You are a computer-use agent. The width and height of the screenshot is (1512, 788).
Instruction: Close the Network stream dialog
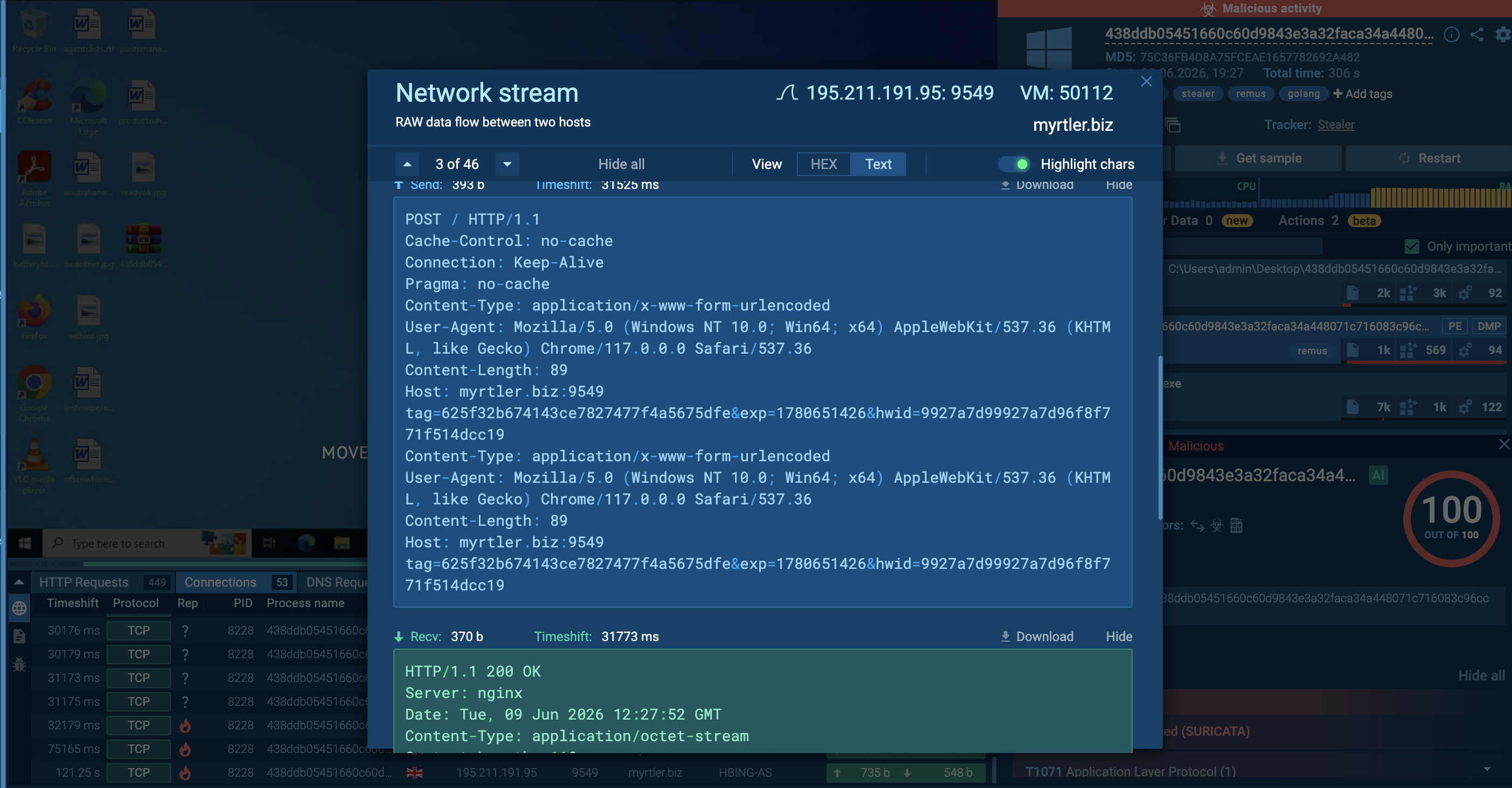1146,82
